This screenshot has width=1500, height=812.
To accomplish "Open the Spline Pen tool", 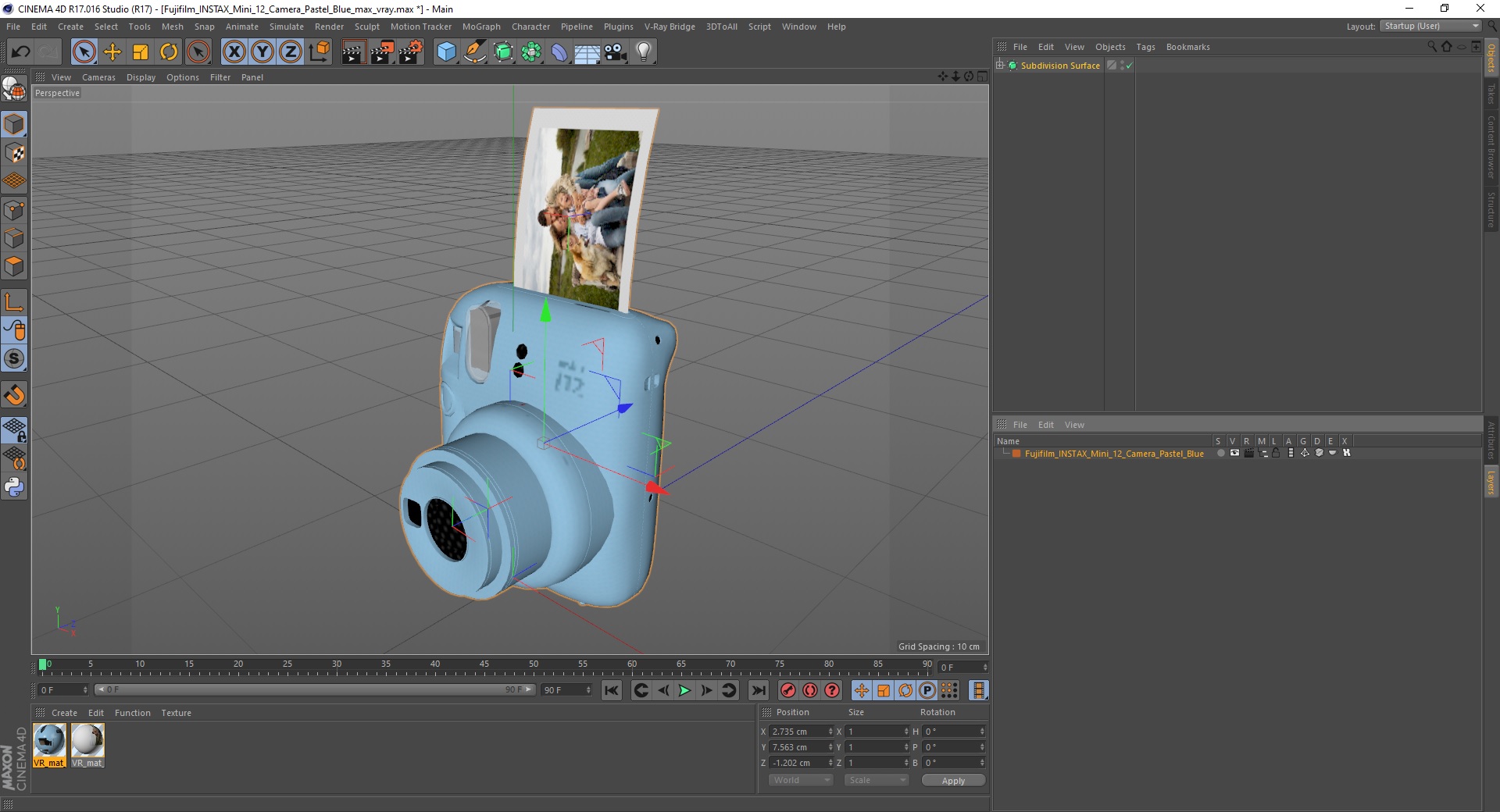I will [x=474, y=52].
